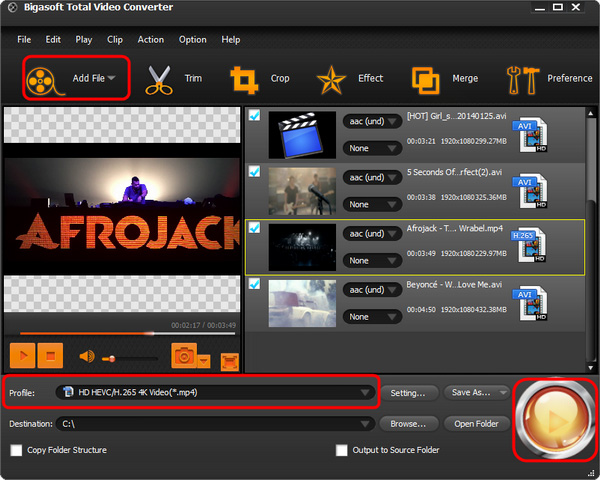Click file name 5 Seconds Of..rfect(2).avi
The height and width of the screenshot is (480, 600).
pyautogui.click(x=454, y=172)
